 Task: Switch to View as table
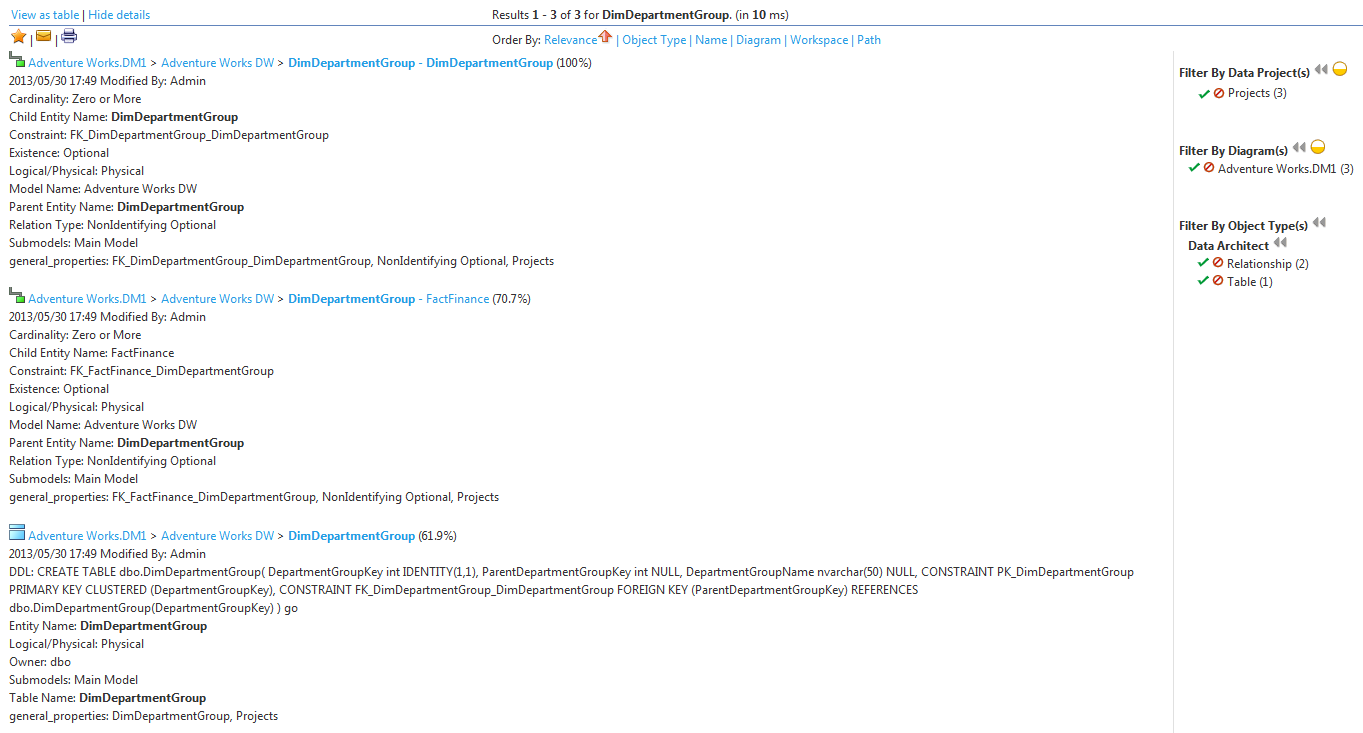45,15
